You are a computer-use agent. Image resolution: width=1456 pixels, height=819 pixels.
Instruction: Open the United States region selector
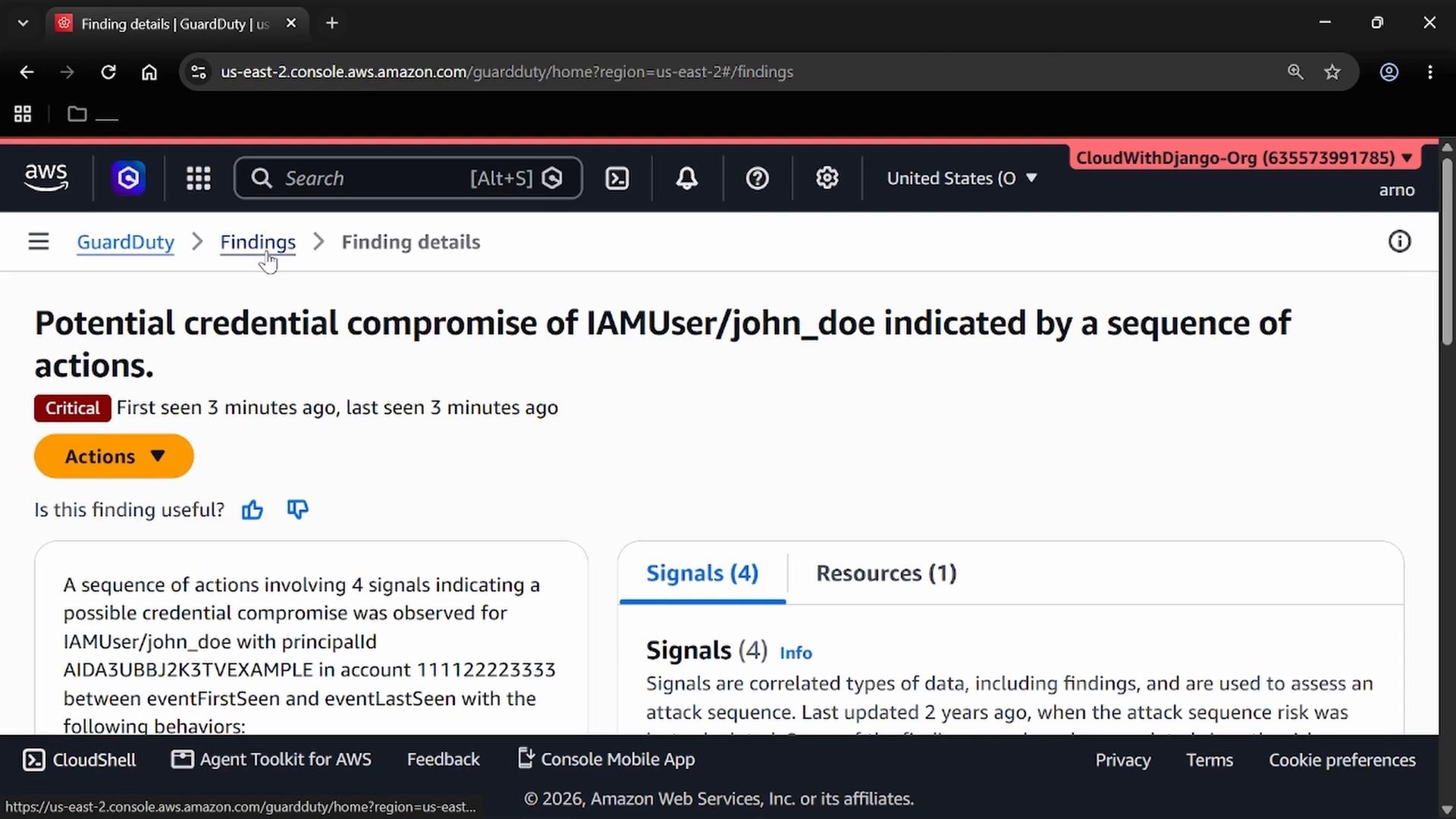[x=962, y=178]
